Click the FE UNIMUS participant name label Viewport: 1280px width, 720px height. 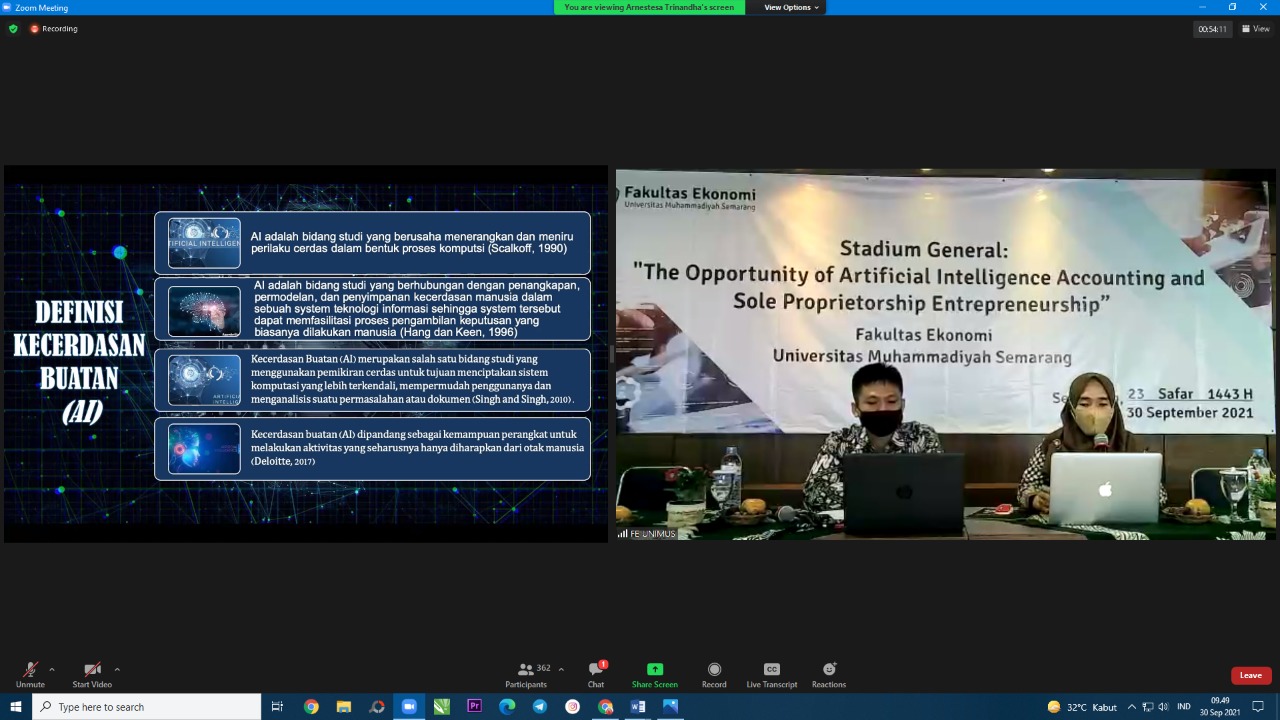[647, 534]
